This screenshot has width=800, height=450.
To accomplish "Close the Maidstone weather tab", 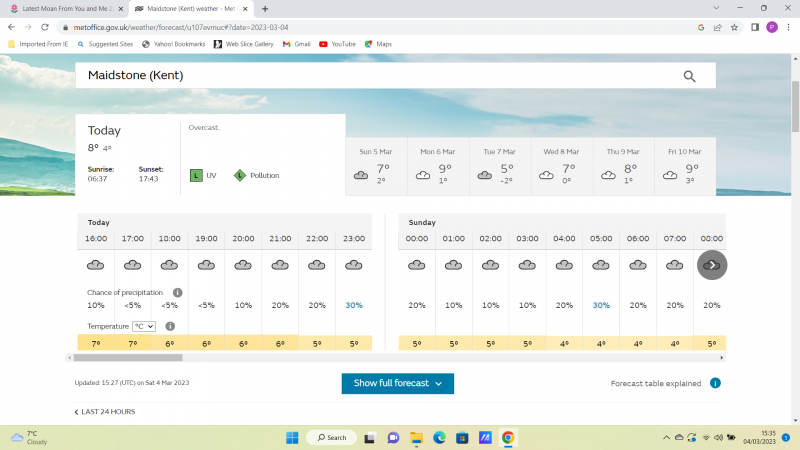I will (245, 9).
